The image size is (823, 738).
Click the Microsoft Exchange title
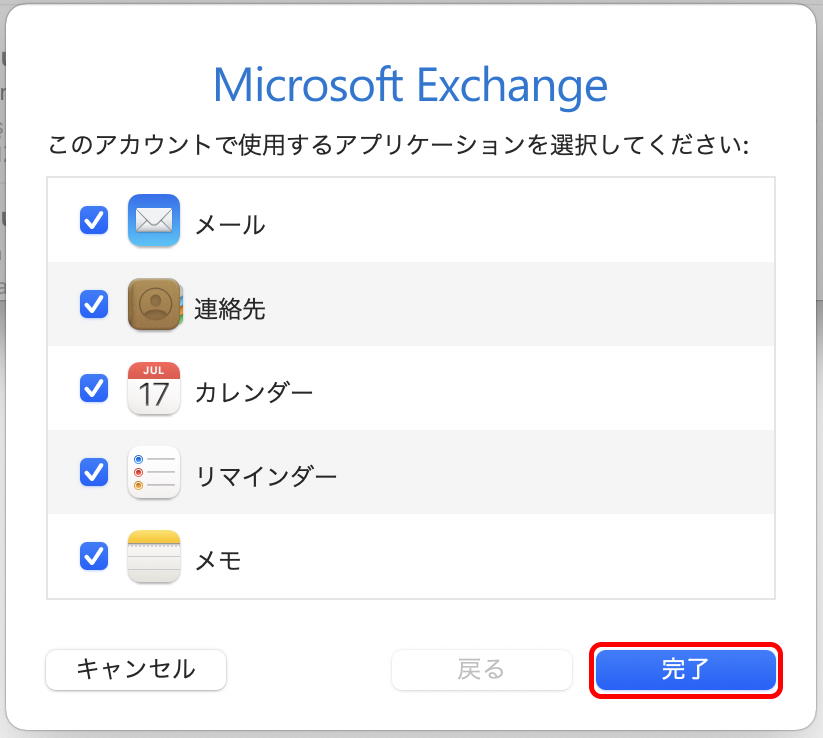411,87
